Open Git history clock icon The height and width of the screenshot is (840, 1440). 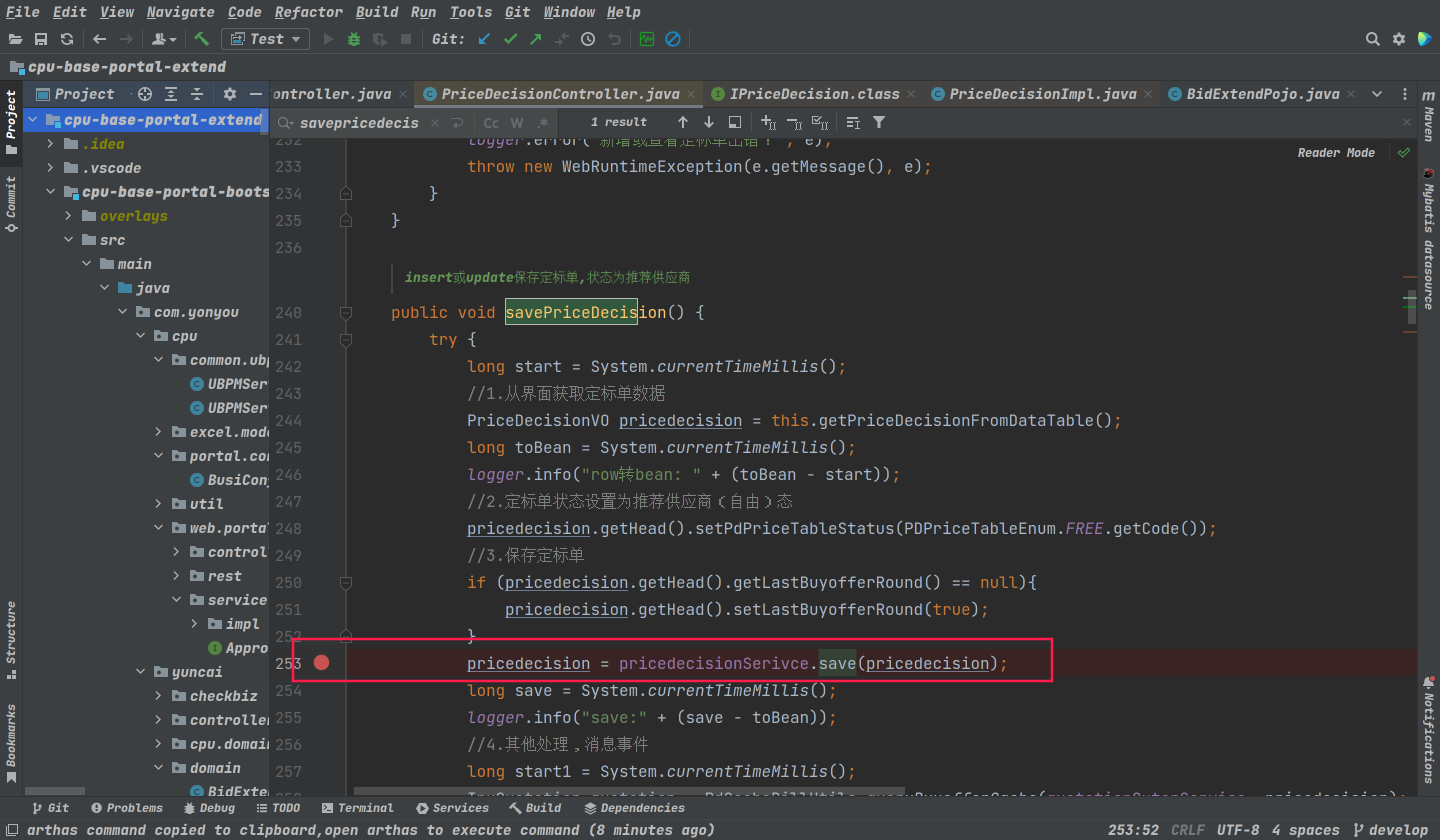point(588,39)
